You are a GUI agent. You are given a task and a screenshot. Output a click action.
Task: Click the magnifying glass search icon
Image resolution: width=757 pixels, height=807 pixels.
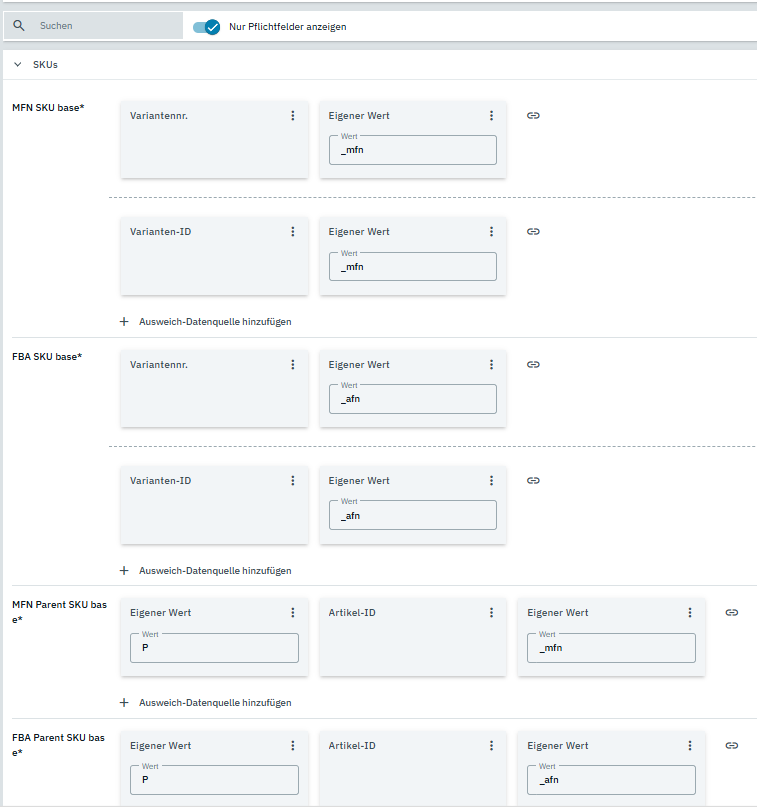[19, 26]
